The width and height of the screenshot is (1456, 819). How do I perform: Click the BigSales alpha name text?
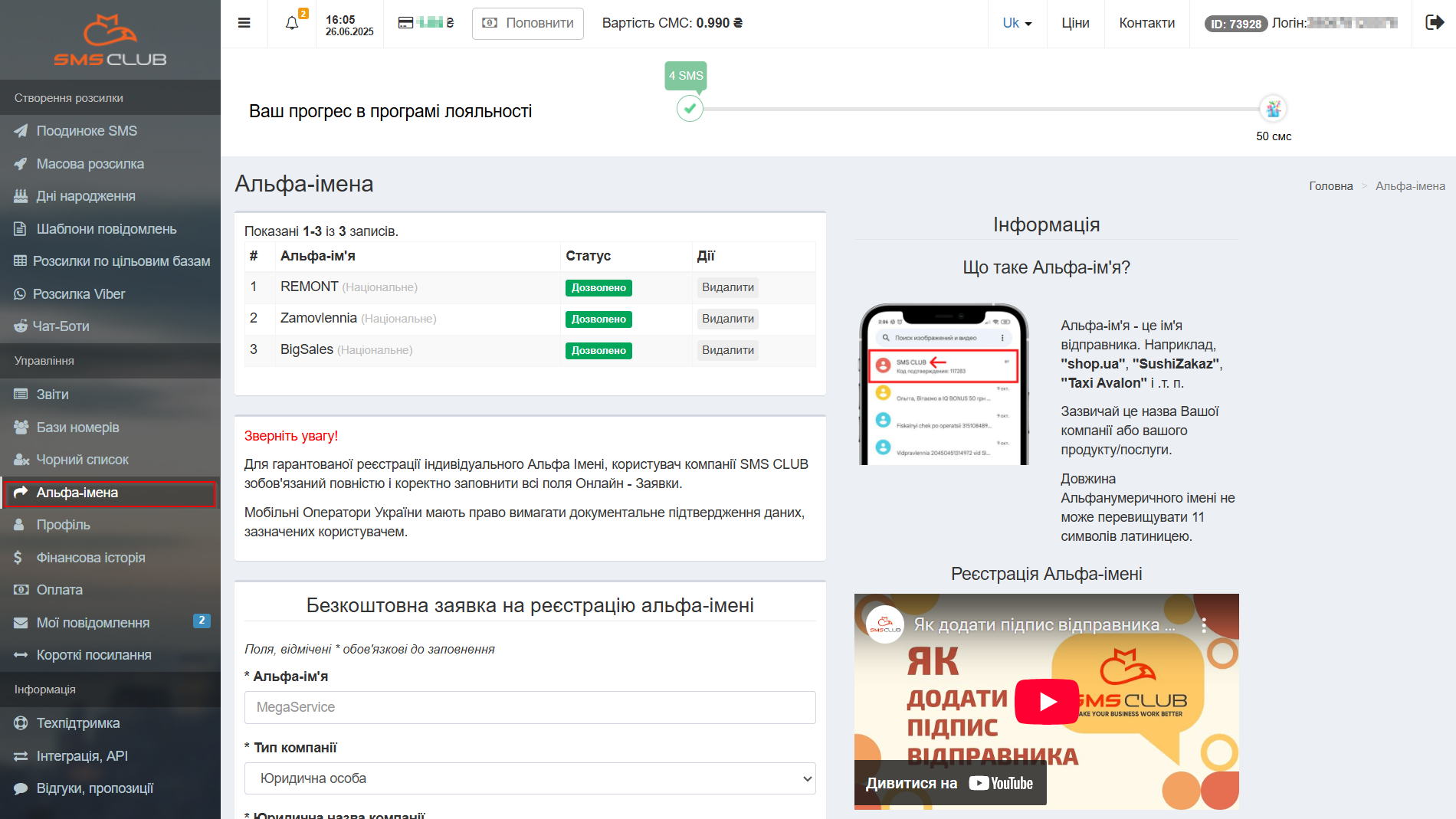point(307,349)
